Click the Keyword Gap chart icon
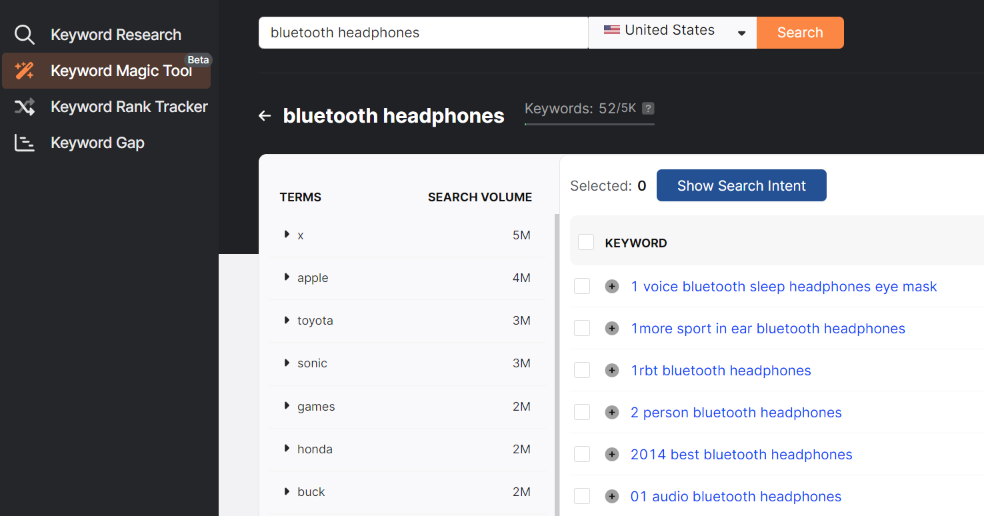984x516 pixels. coord(24,143)
